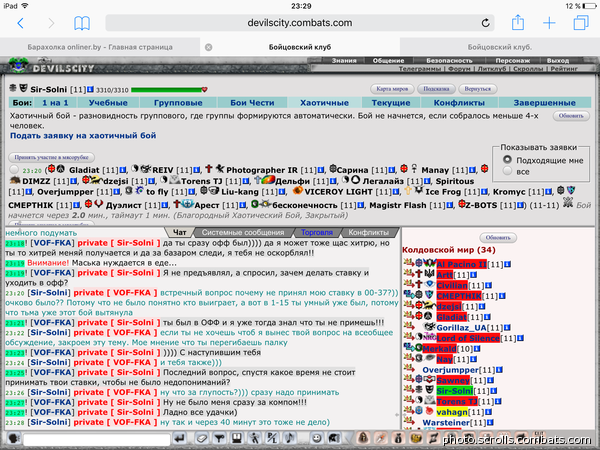Click the translit R/L icon in chat toolbar
The width and height of the screenshot is (600, 450).
(x=272, y=438)
